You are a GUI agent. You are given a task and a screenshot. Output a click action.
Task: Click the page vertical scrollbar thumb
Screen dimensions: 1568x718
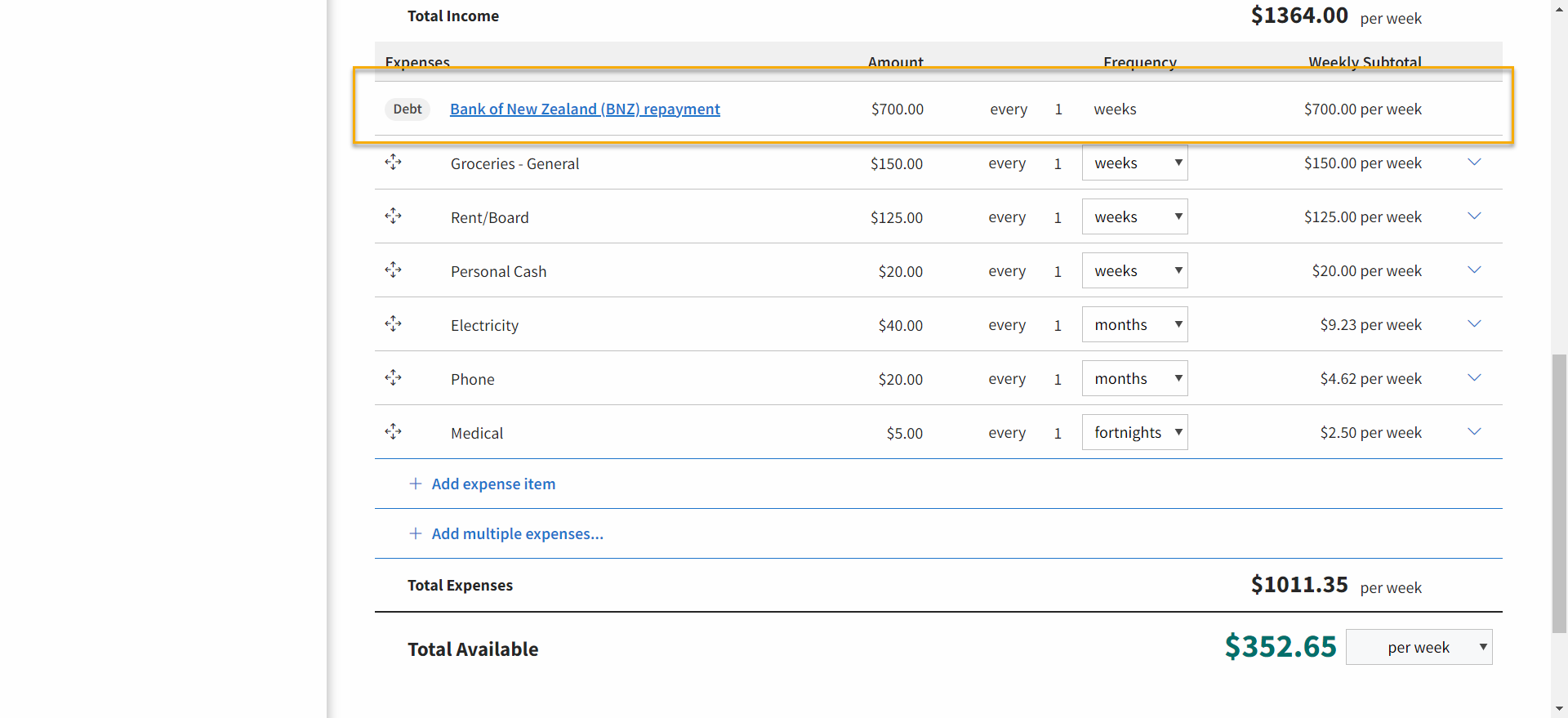tap(1560, 493)
